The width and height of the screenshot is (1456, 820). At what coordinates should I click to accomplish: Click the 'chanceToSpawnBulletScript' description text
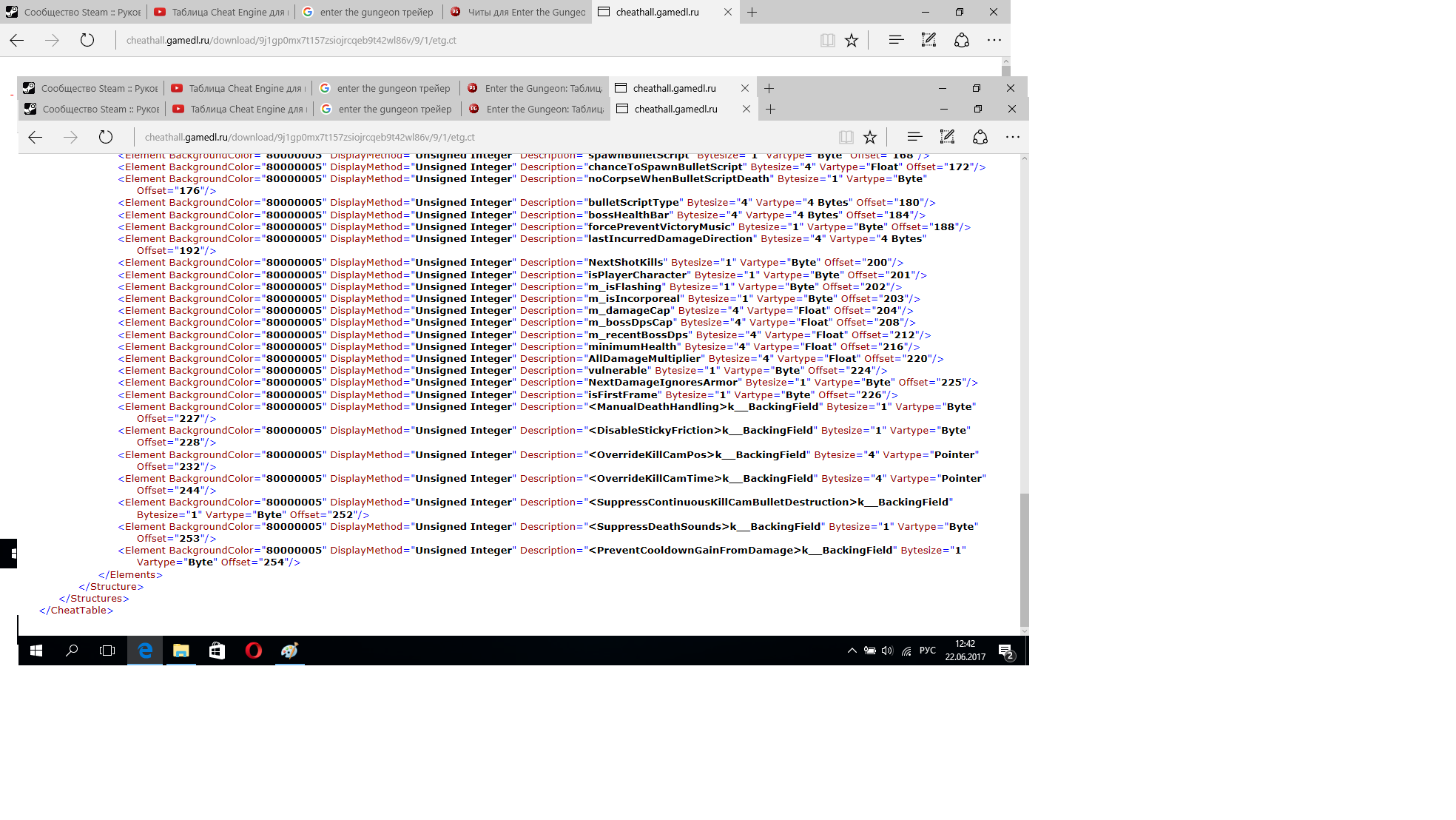(x=665, y=167)
